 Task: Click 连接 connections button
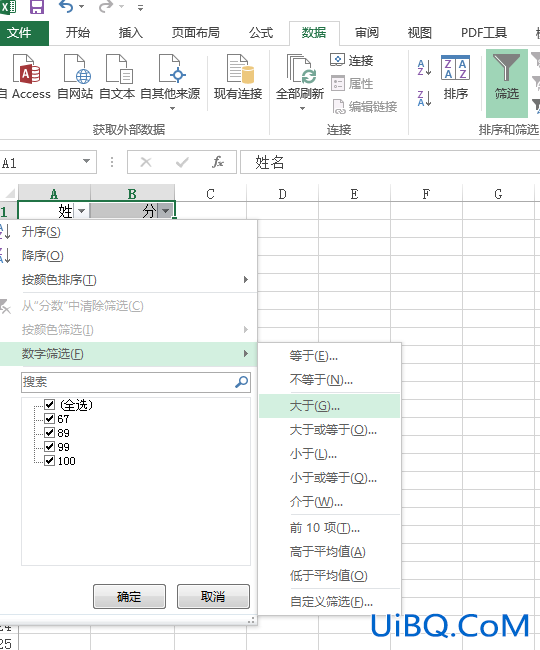pyautogui.click(x=351, y=61)
